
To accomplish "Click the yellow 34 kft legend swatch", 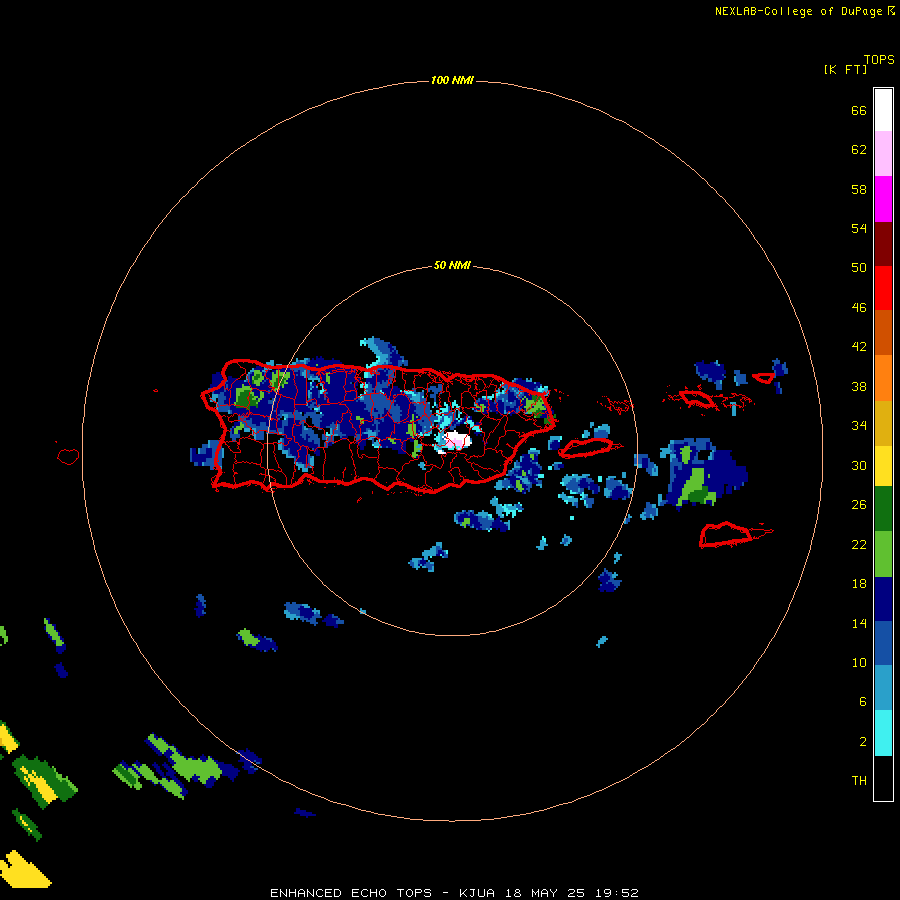I will tap(883, 466).
